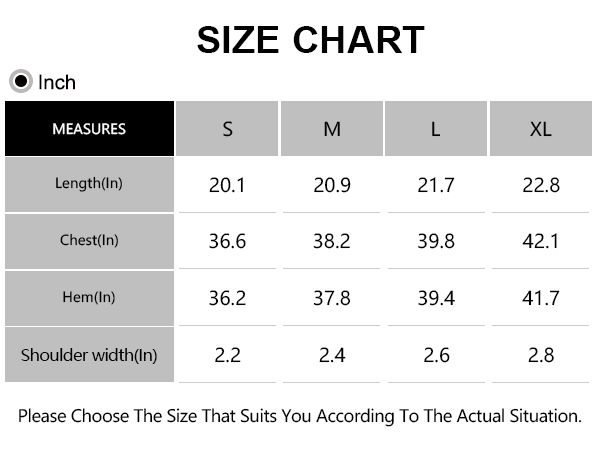Click the 37.8 hem value for M
This screenshot has height=450, width=600.
[x=332, y=298]
